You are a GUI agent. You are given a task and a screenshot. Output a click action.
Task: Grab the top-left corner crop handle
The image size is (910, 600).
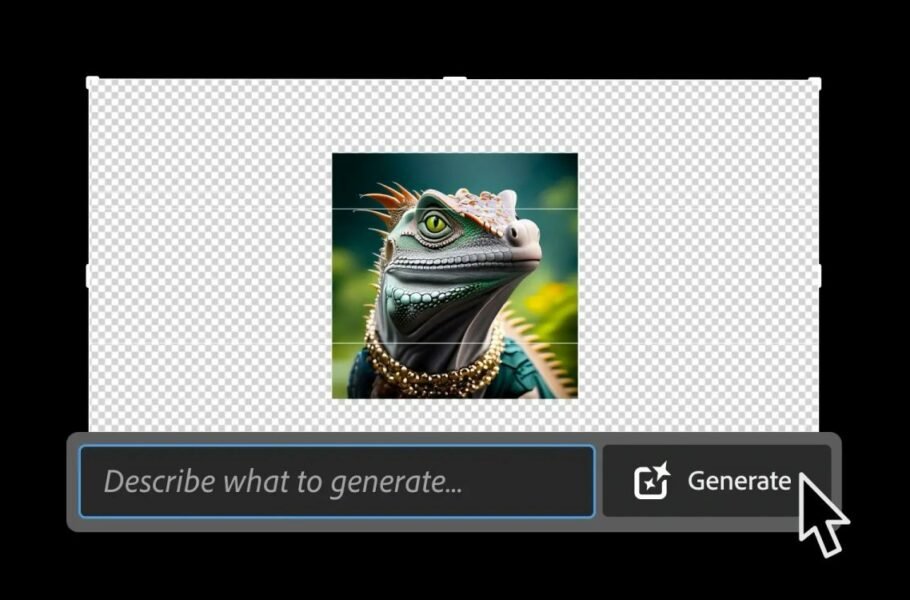(x=92, y=82)
